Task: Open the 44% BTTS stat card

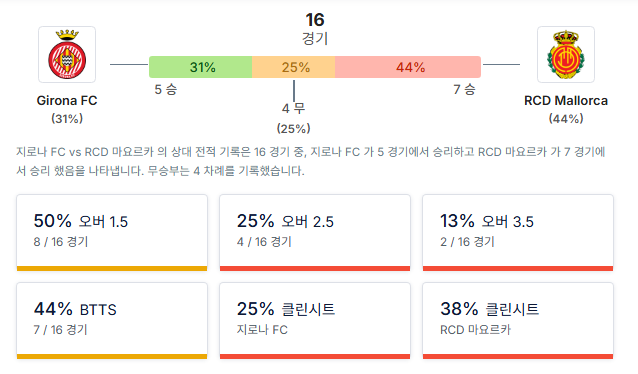Action: 112,321
